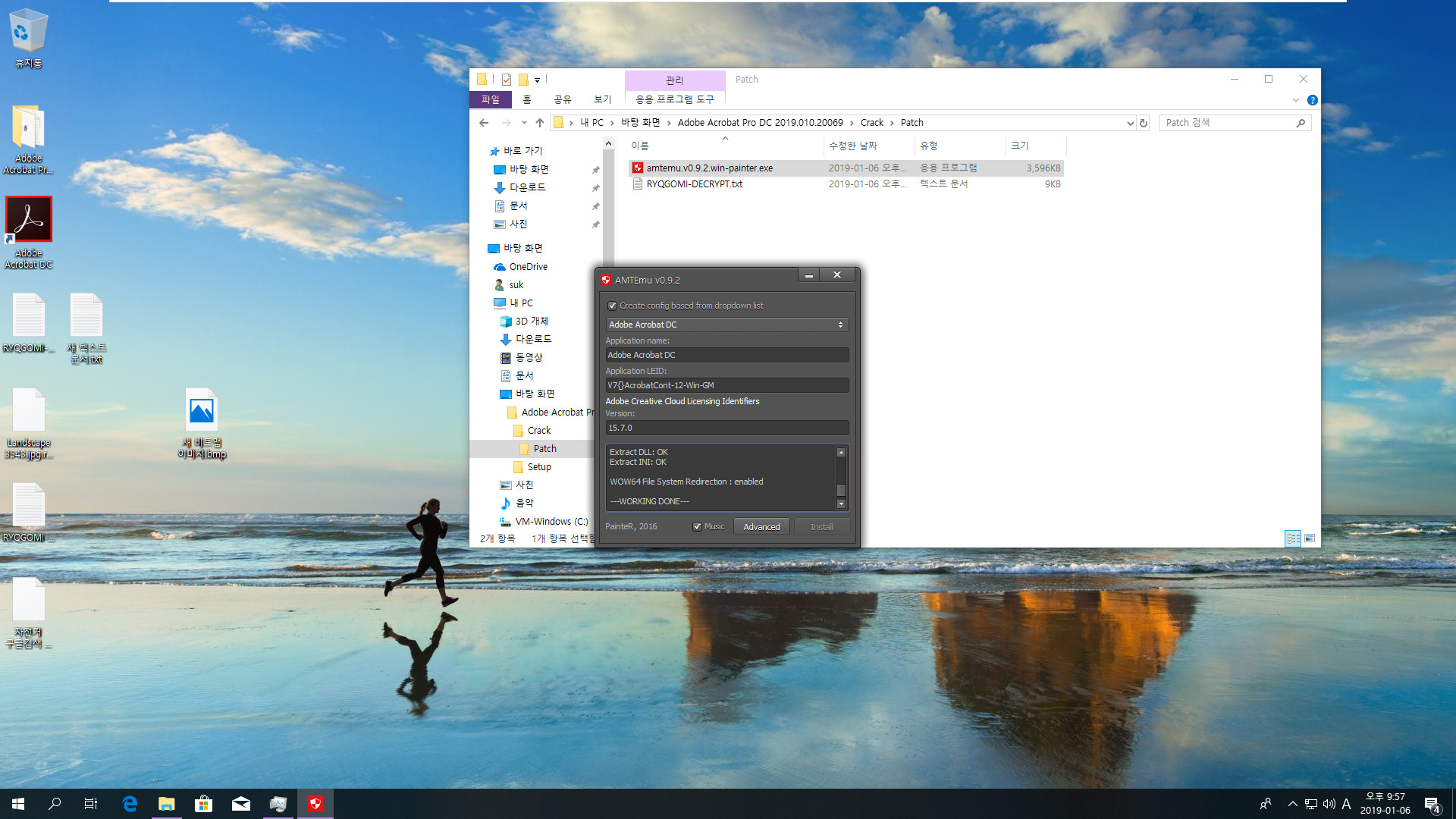1456x819 pixels.
Task: Go up one folder level in Explorer
Action: pyautogui.click(x=540, y=122)
